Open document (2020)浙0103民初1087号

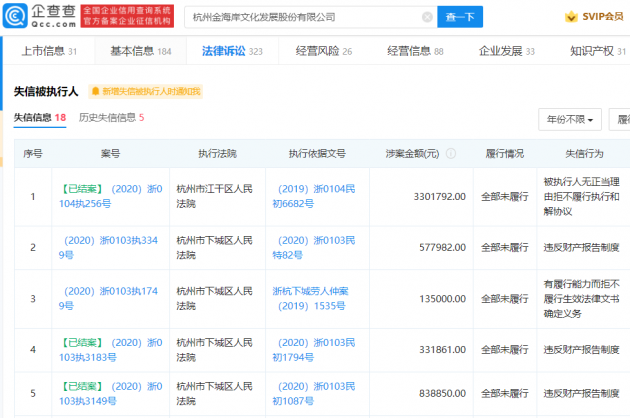click(x=314, y=393)
